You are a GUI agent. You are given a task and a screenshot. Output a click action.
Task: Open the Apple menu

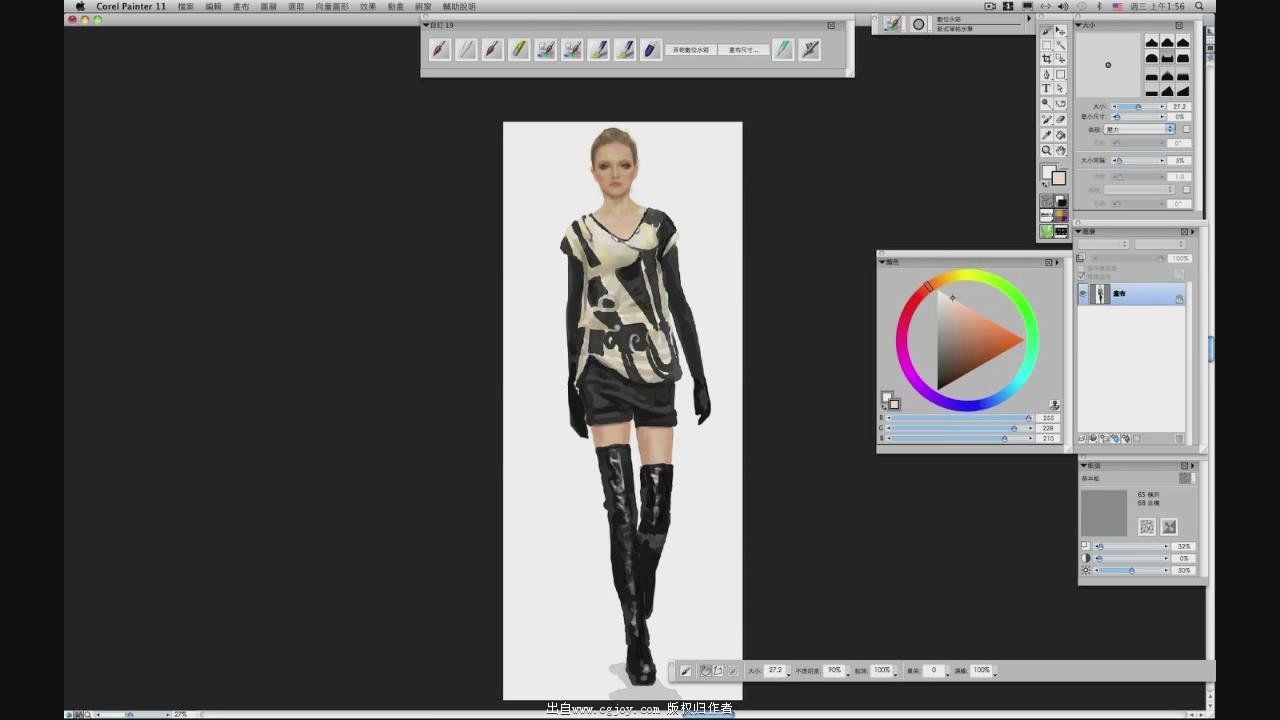click(80, 6)
